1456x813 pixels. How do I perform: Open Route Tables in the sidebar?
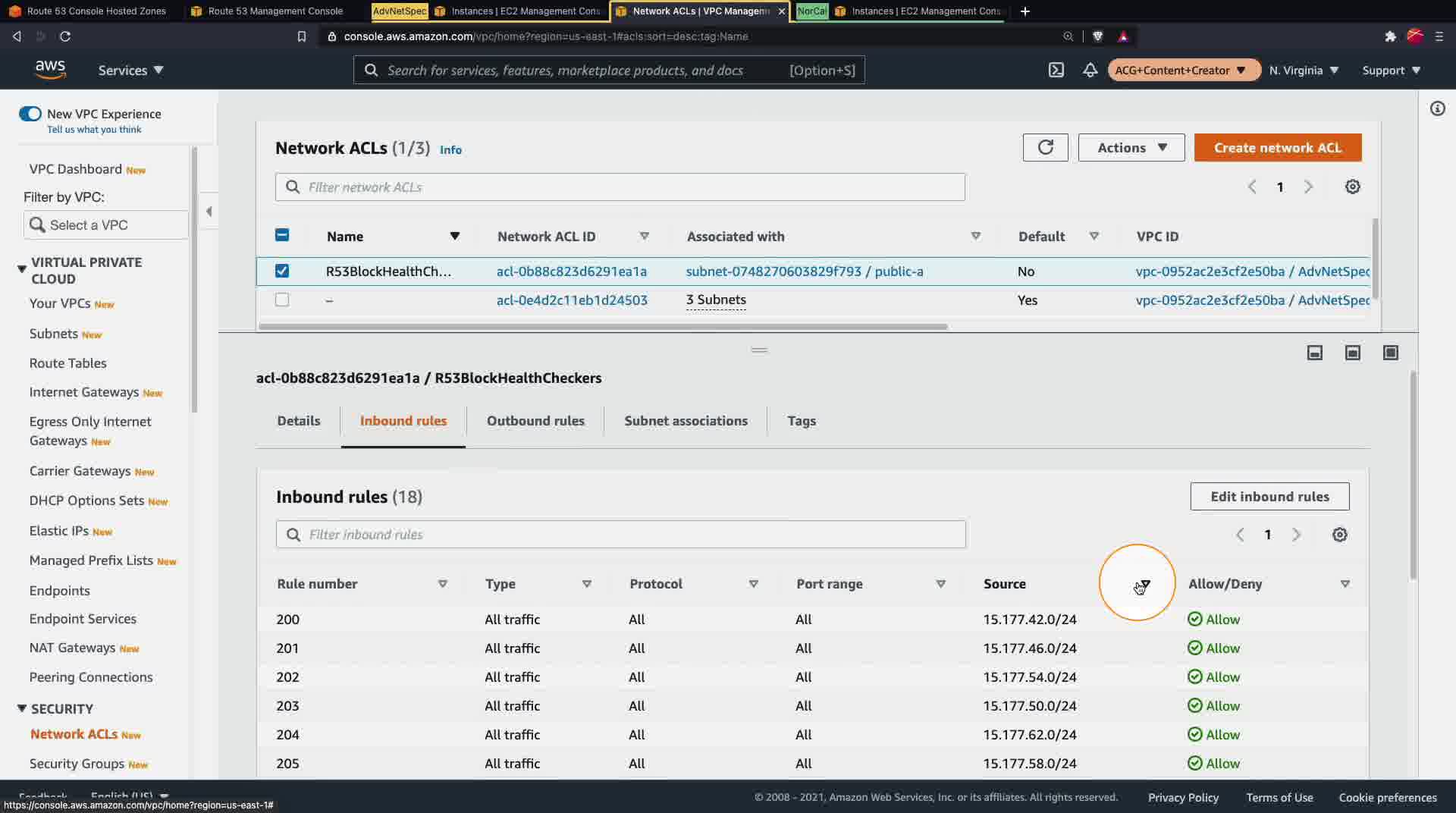tap(67, 363)
